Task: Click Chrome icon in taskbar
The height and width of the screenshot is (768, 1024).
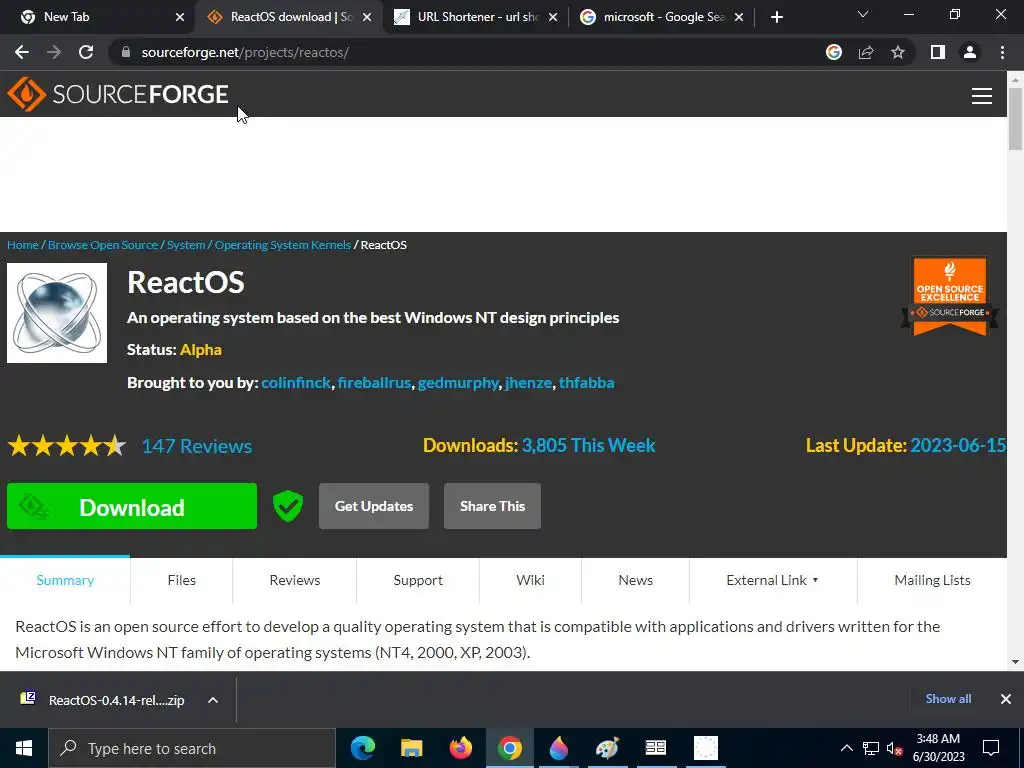Action: [509, 748]
